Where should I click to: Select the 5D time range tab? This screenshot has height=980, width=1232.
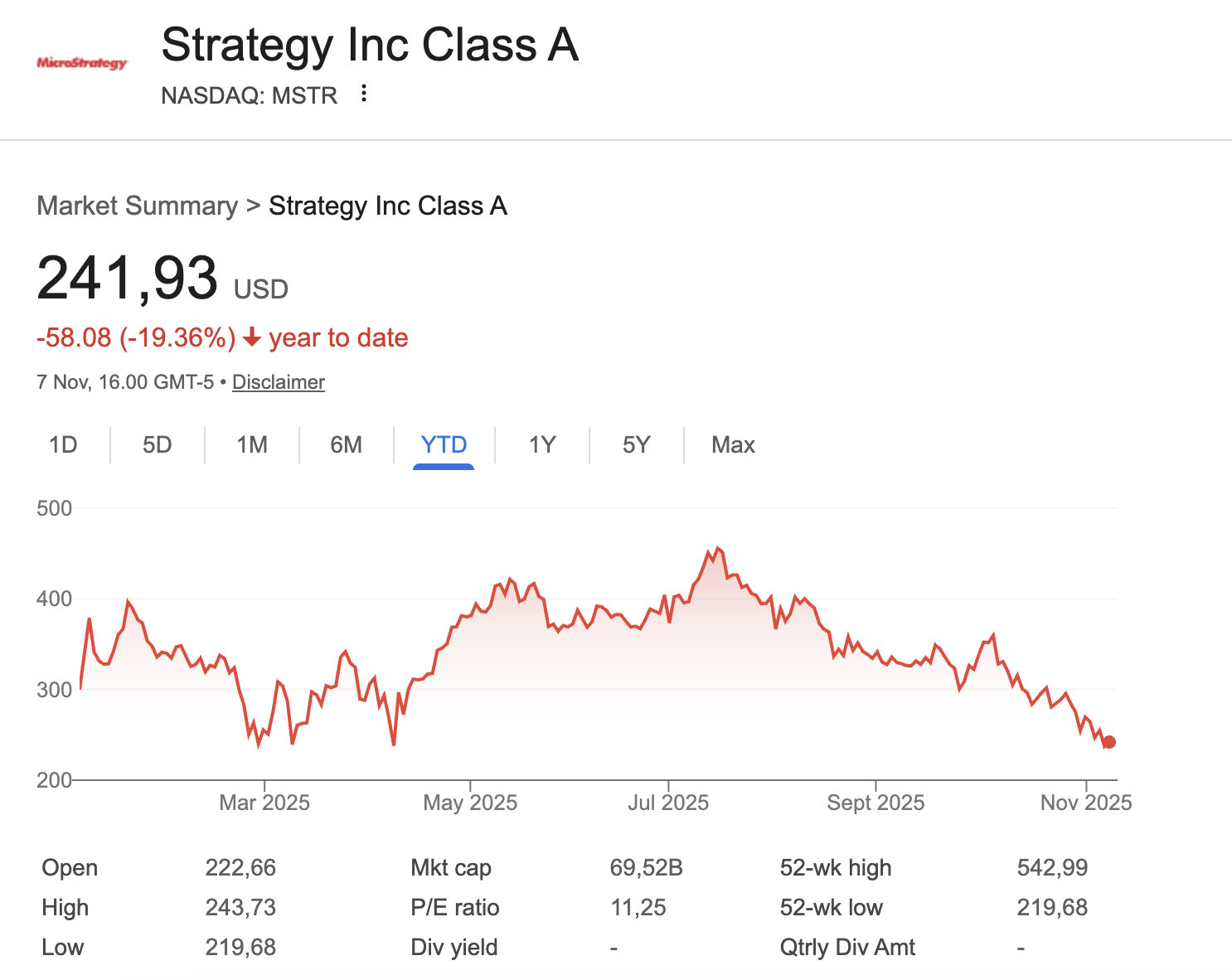click(157, 445)
